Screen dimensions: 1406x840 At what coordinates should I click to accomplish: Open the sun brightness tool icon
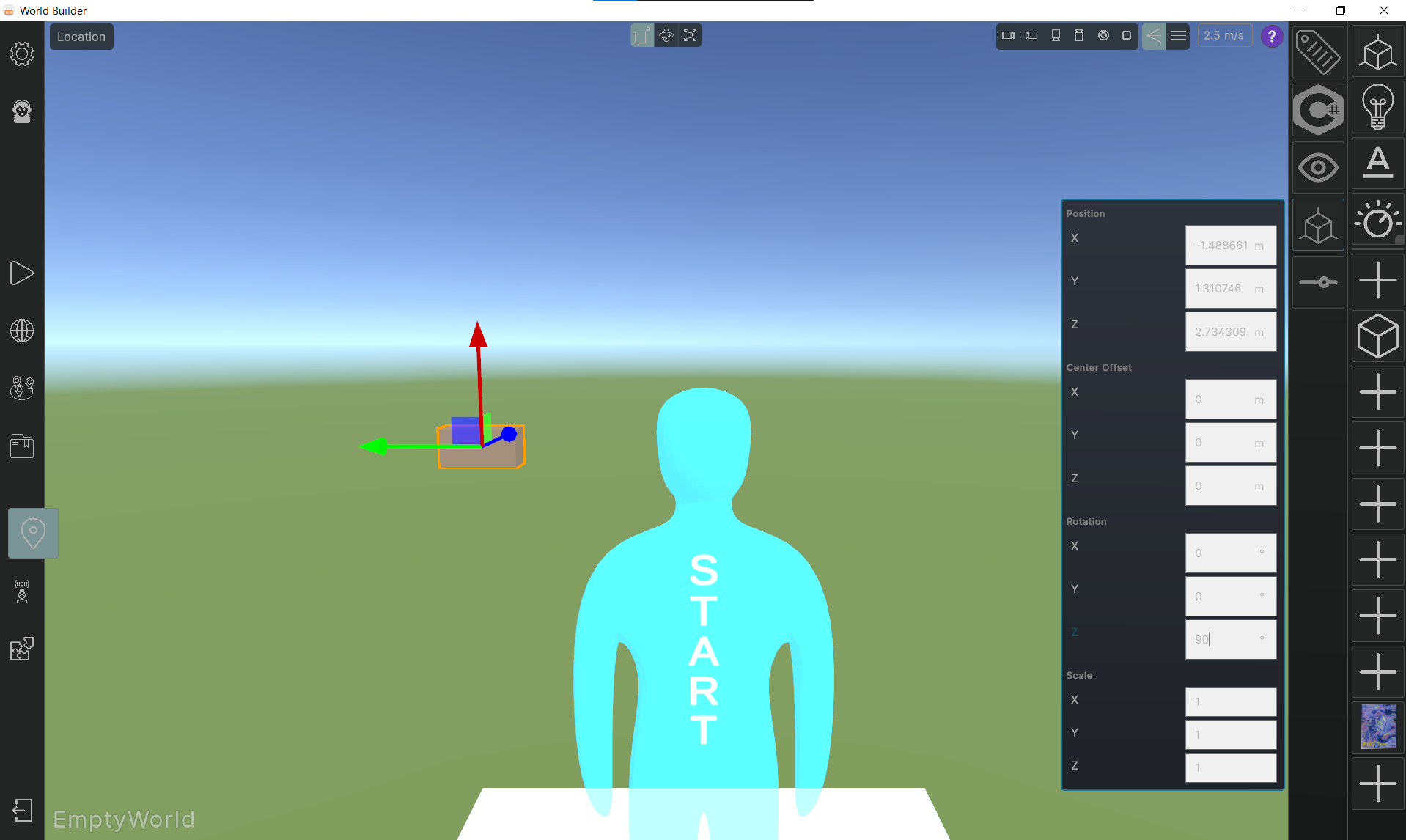[1377, 220]
